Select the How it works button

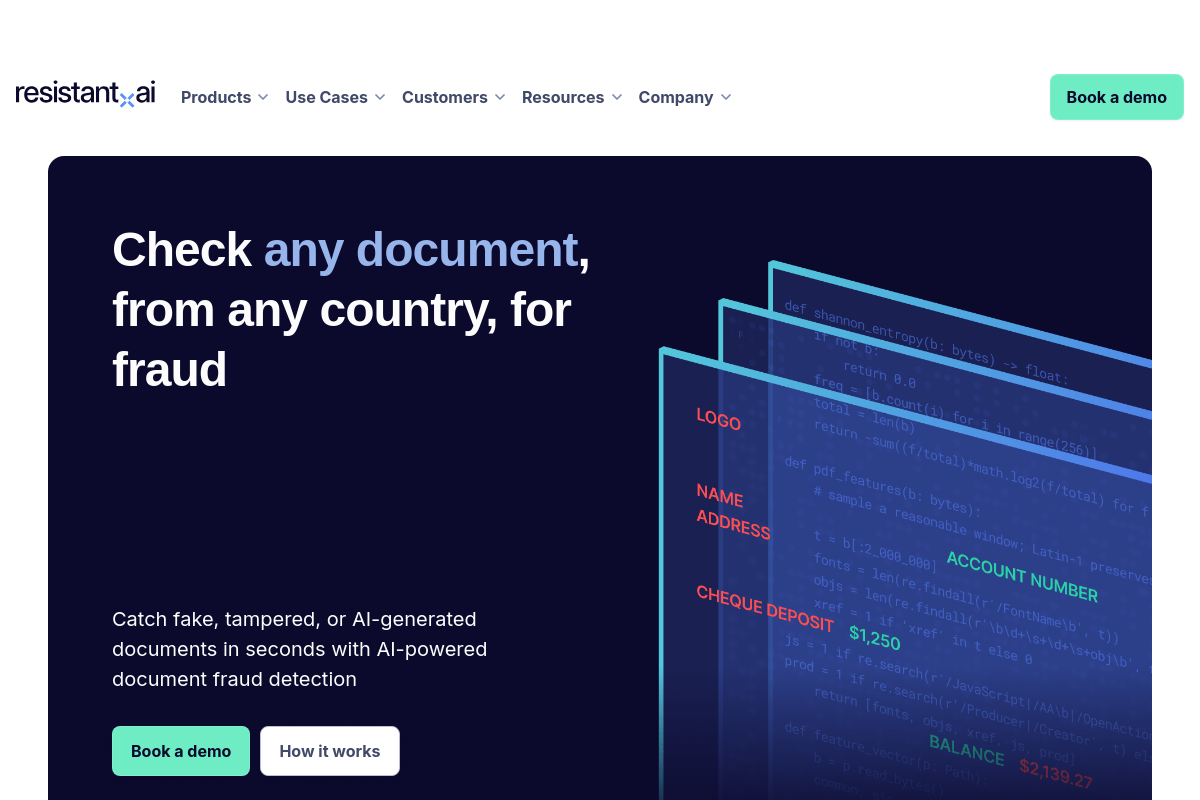click(330, 751)
